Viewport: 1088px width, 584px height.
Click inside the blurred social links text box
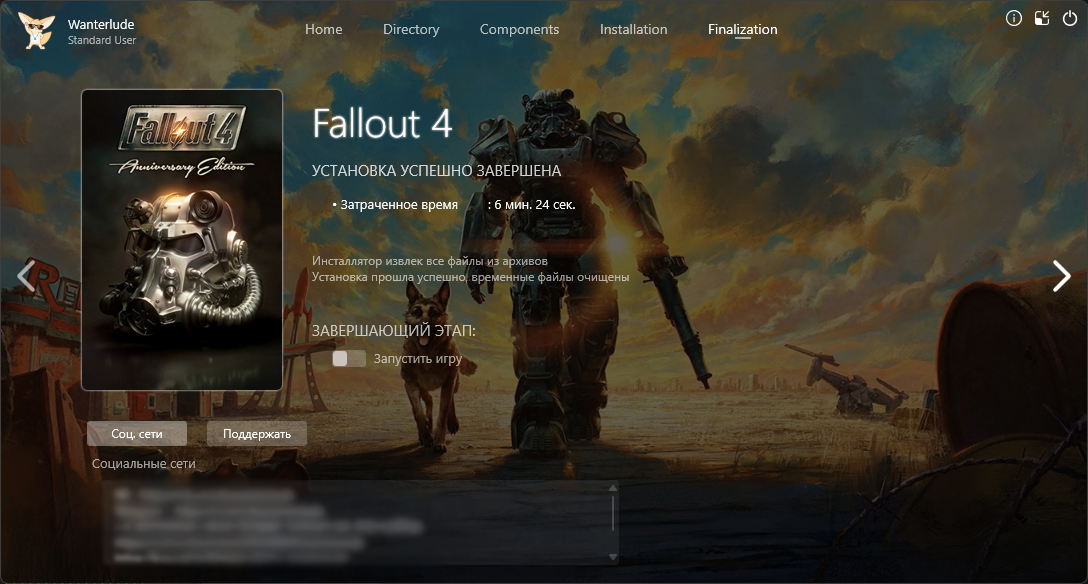(350, 522)
